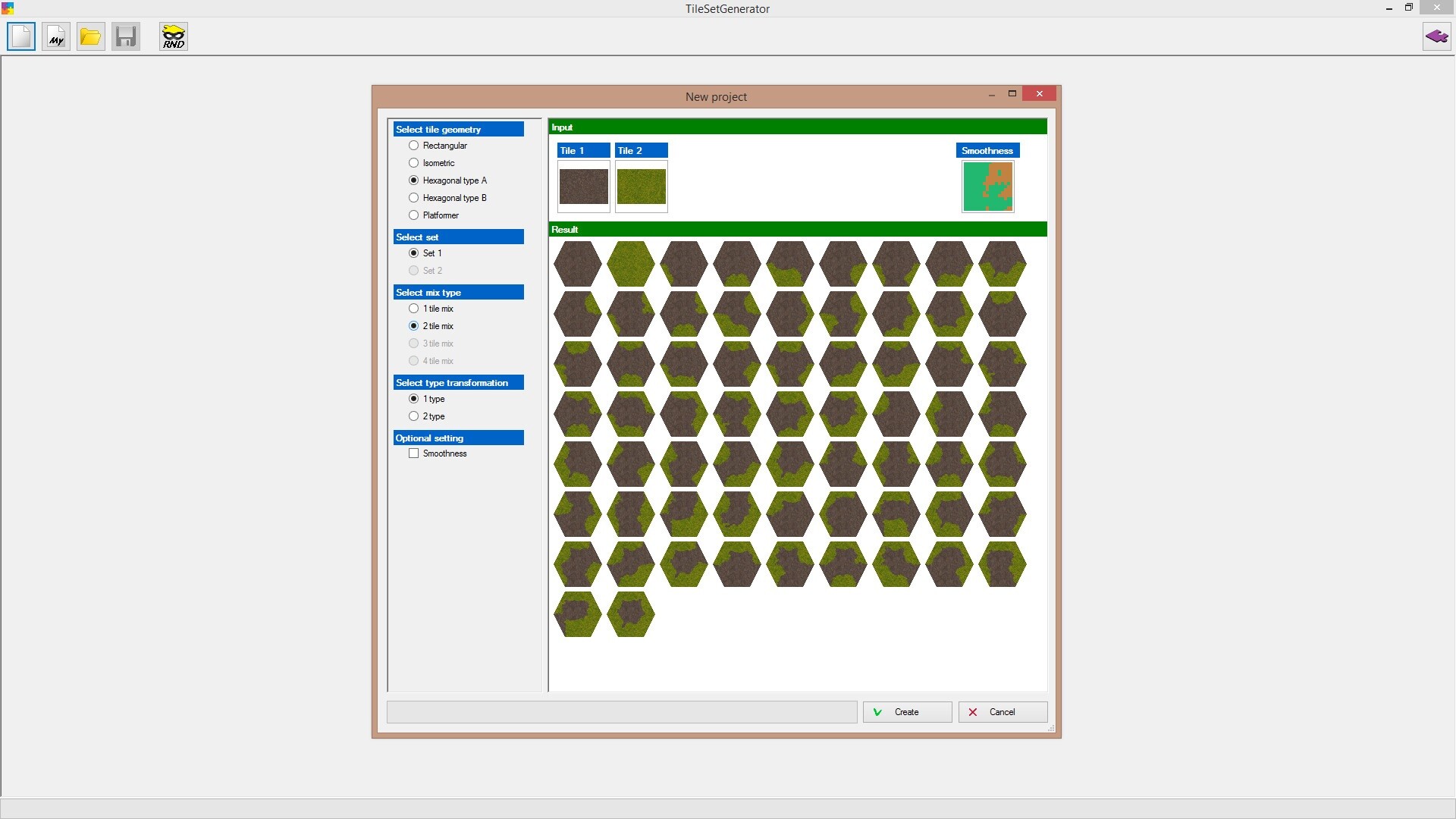Select 2 type transformation
The image size is (1456, 819).
pos(414,416)
